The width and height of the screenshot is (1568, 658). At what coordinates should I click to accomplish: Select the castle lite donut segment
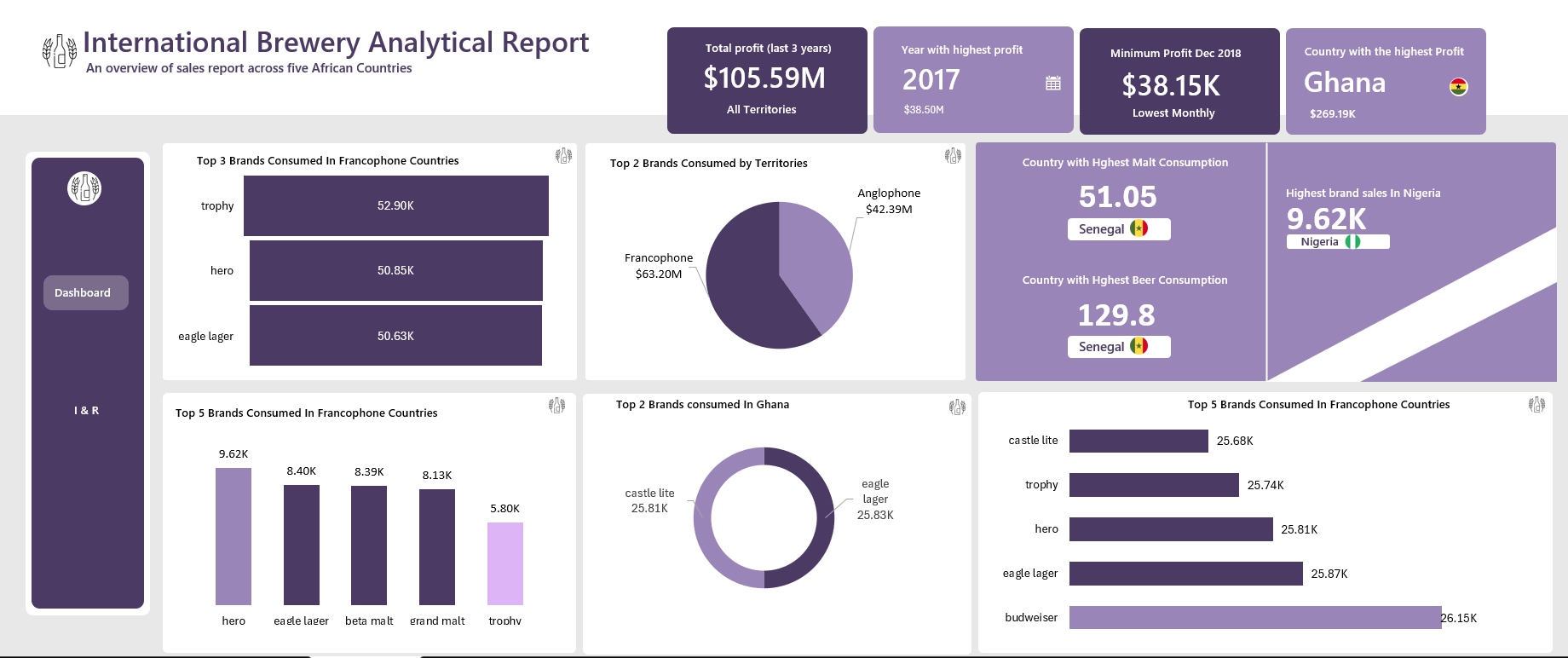(x=704, y=518)
